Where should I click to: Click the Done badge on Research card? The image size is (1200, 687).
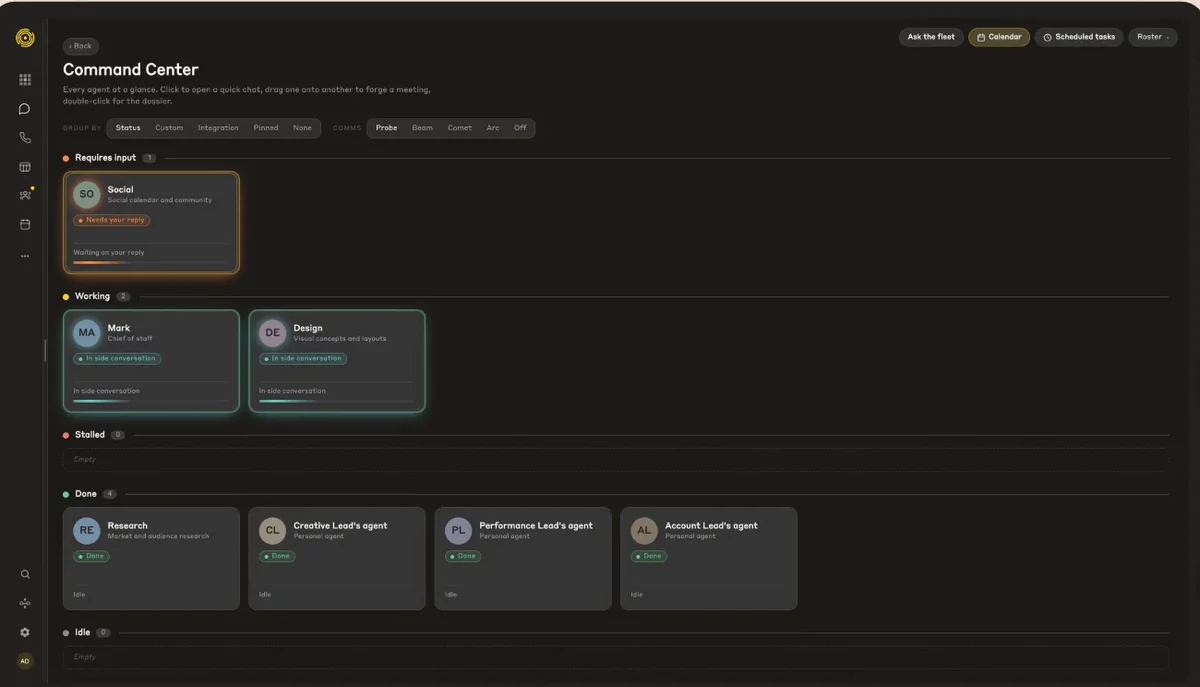point(91,556)
